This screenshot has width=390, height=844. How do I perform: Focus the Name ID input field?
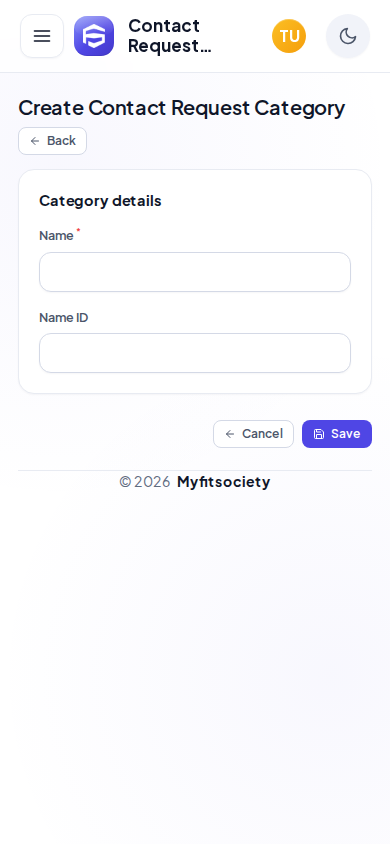point(195,353)
